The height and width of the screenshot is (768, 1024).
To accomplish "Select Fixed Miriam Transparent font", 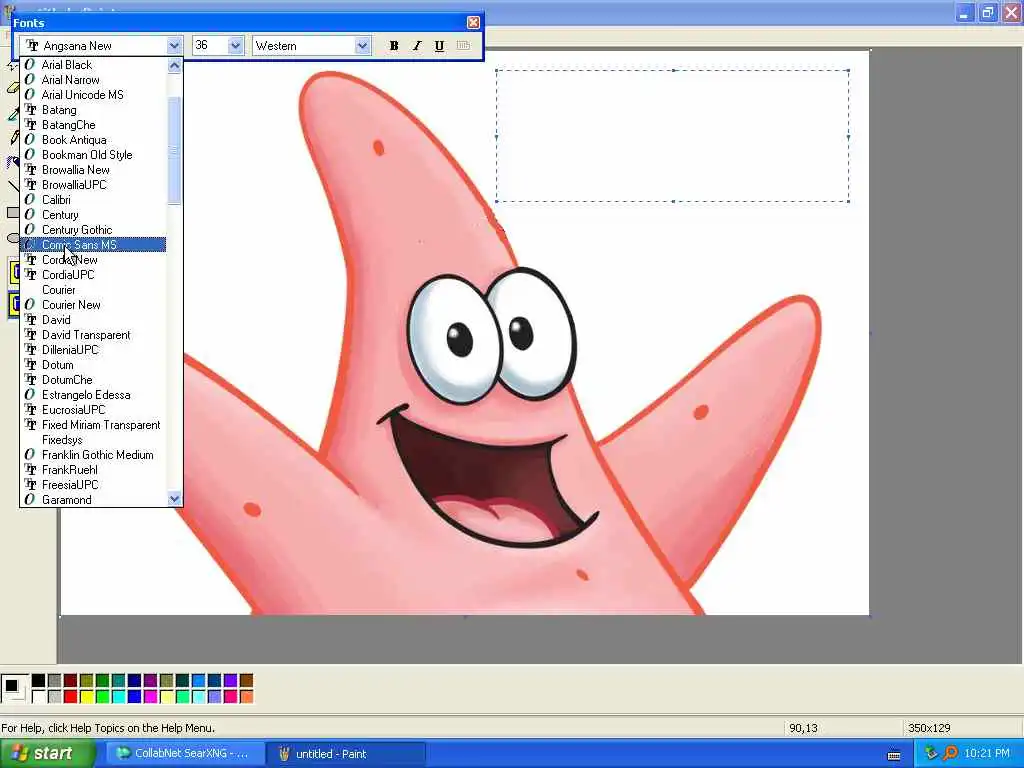I will click(93, 425).
